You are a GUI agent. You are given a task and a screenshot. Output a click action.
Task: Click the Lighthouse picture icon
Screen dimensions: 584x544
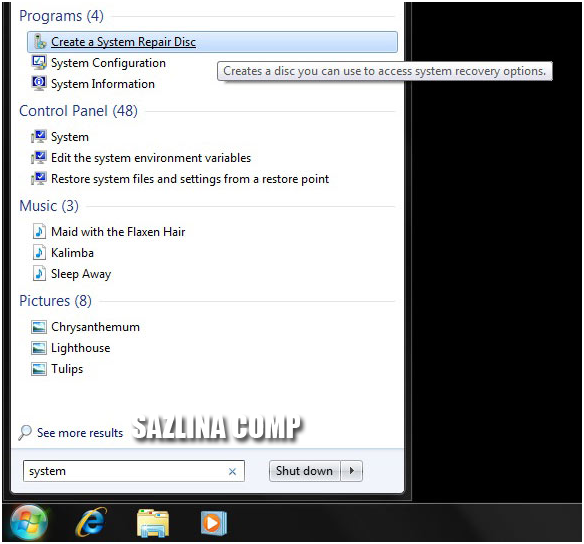(39, 348)
